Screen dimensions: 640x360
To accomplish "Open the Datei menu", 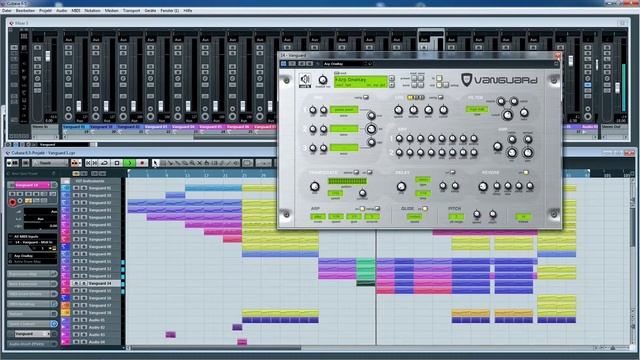I will point(7,11).
